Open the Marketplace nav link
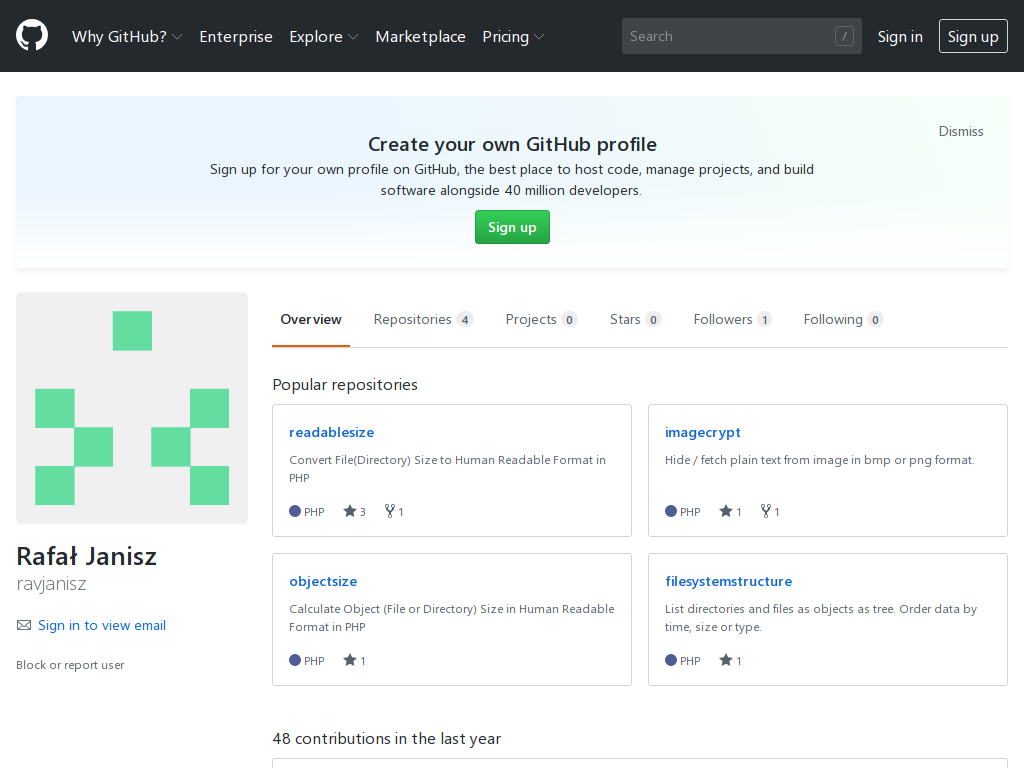The height and width of the screenshot is (768, 1024). (x=421, y=37)
